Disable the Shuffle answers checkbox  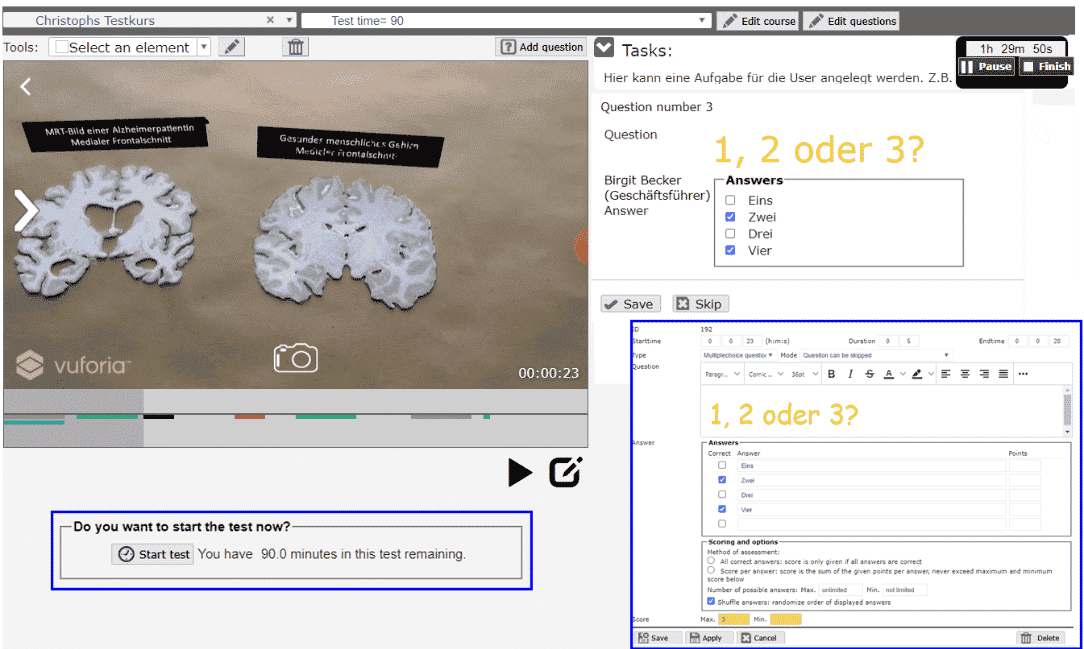click(711, 602)
